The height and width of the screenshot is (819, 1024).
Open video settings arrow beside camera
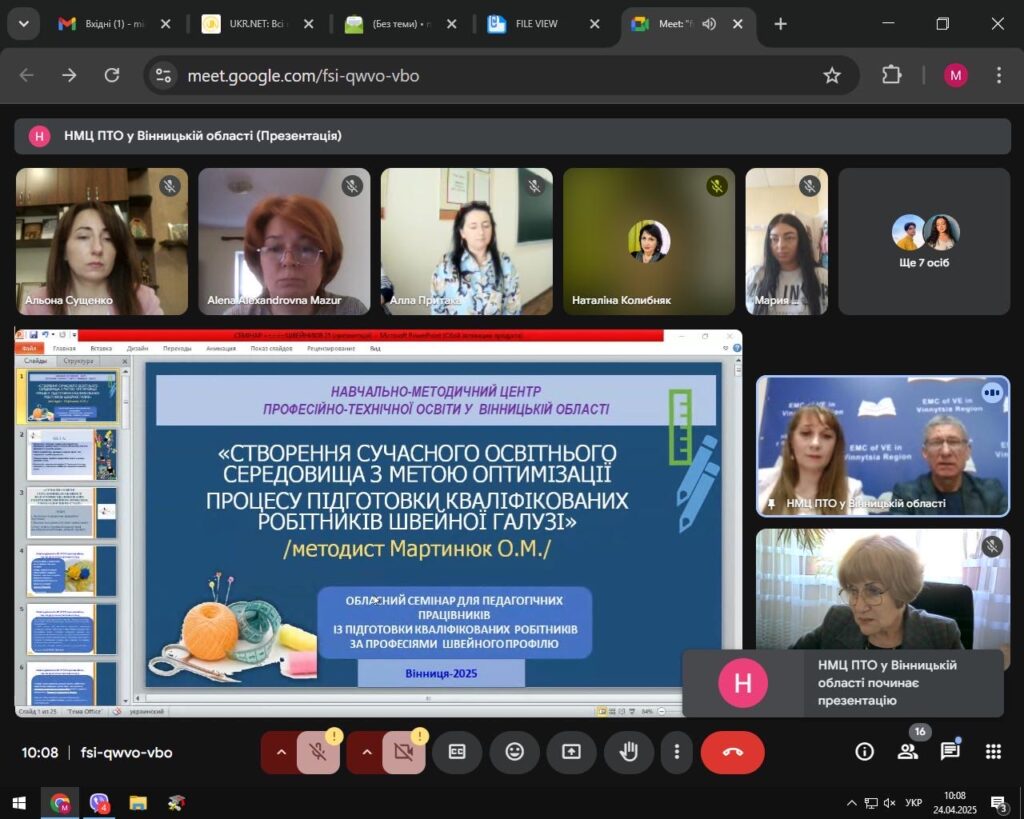tap(366, 752)
